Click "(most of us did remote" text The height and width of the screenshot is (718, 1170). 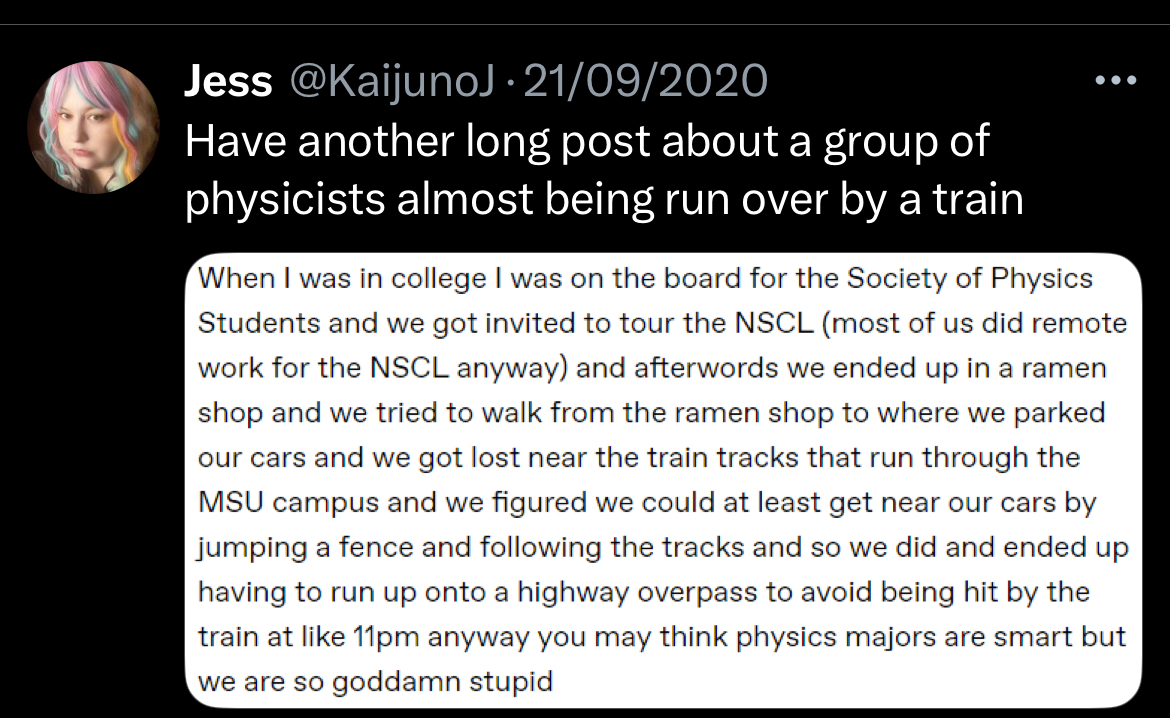click(975, 323)
